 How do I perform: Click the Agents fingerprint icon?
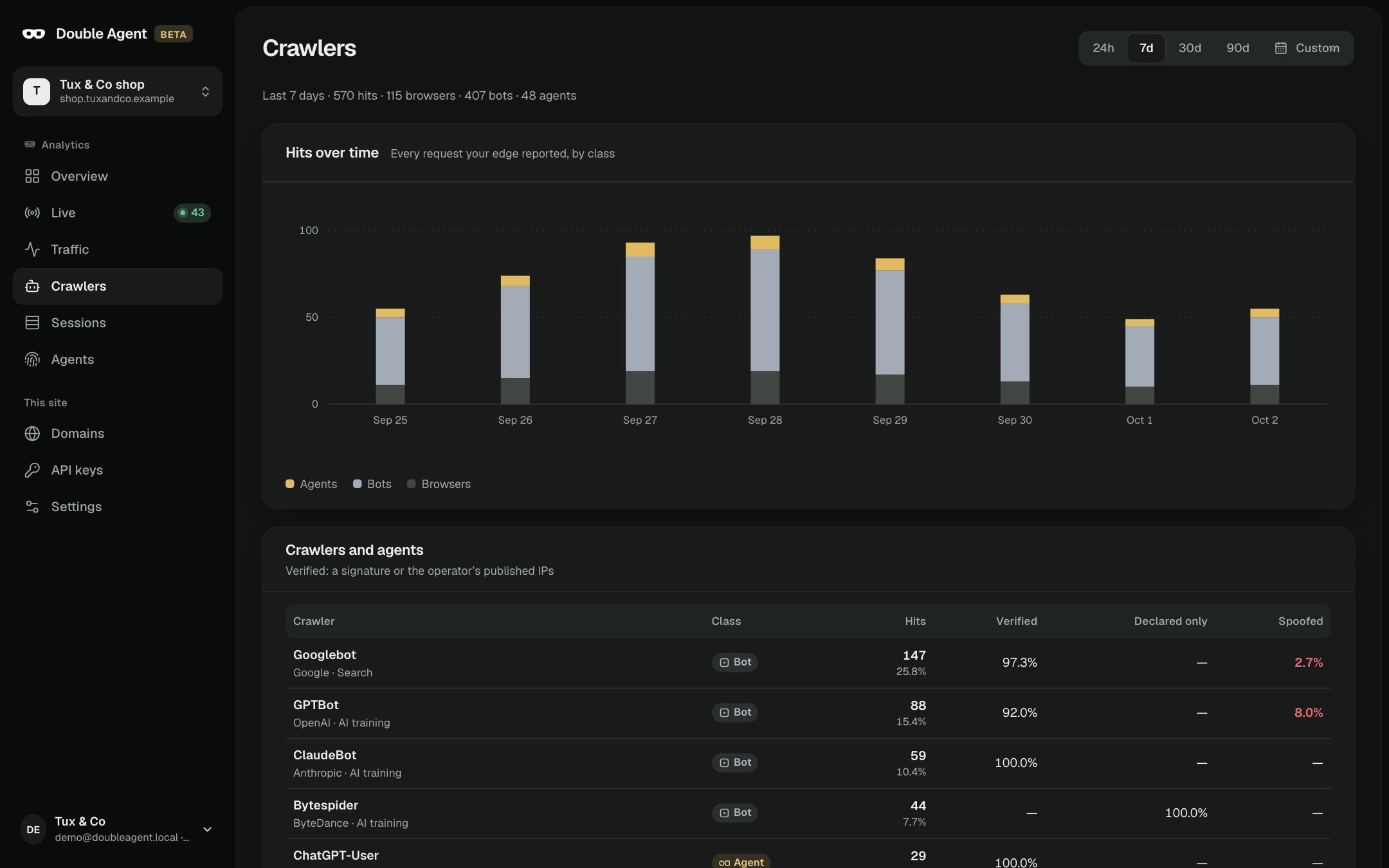coord(32,359)
